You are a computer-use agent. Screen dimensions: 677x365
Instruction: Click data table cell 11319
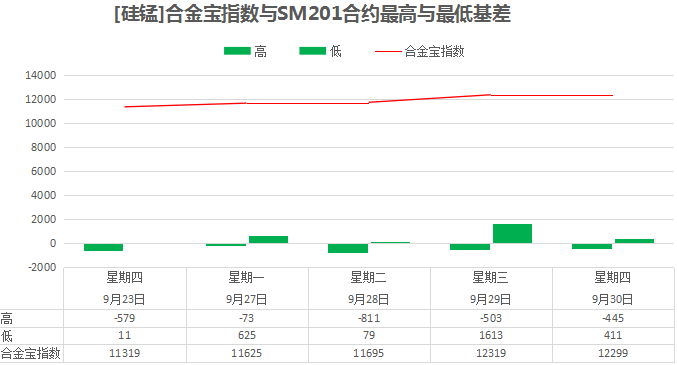click(x=125, y=353)
